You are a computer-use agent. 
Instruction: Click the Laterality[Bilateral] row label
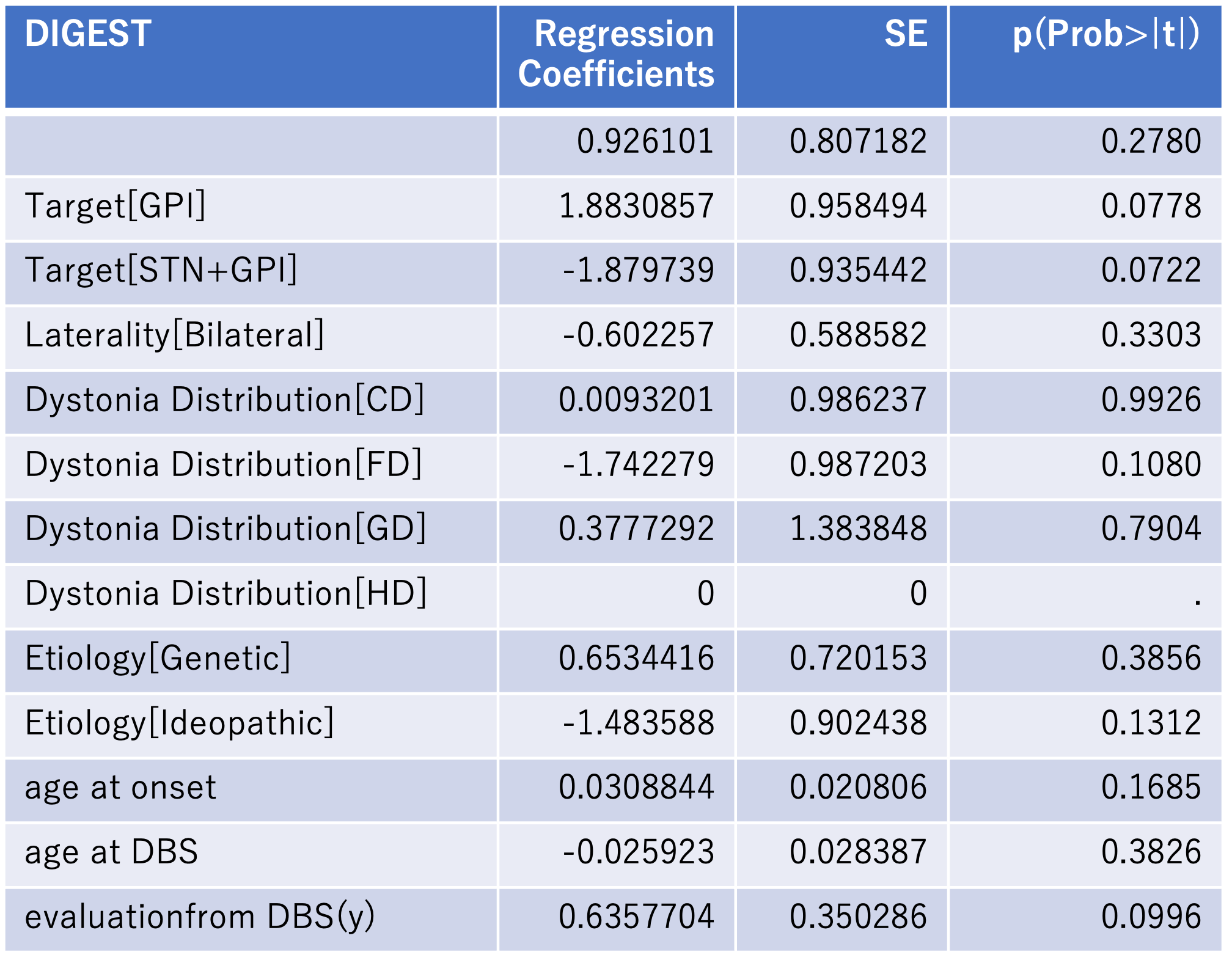point(175,335)
